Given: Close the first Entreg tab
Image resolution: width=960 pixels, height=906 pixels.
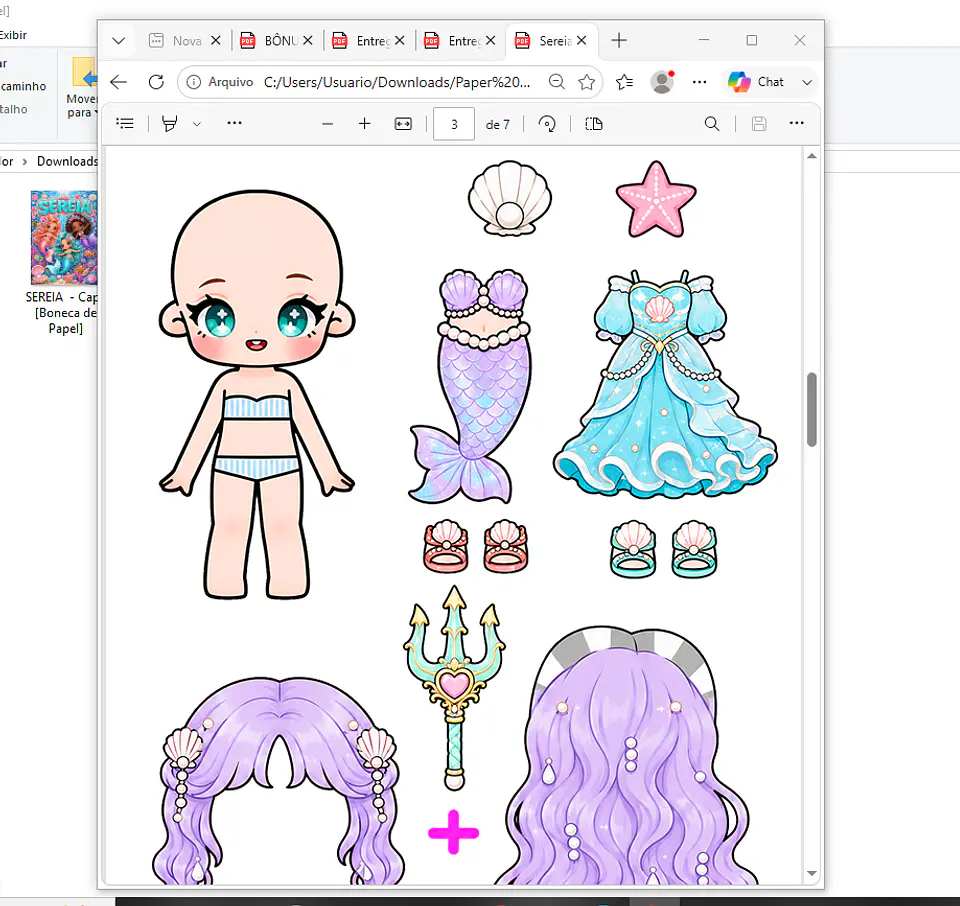Looking at the screenshot, I should click(399, 40).
